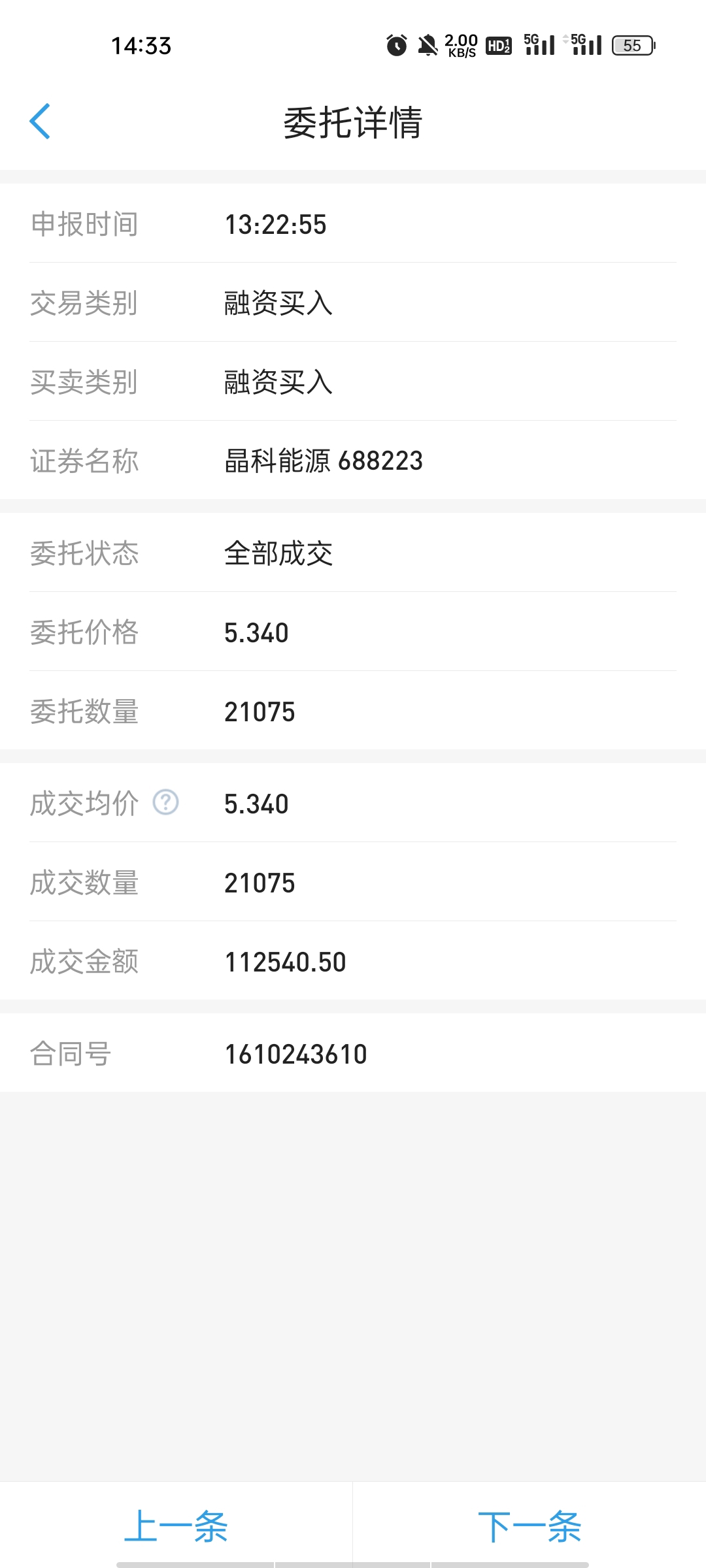Screen dimensions: 706x1568
Task: Tap the 委托数量 value 21075
Action: click(x=260, y=711)
